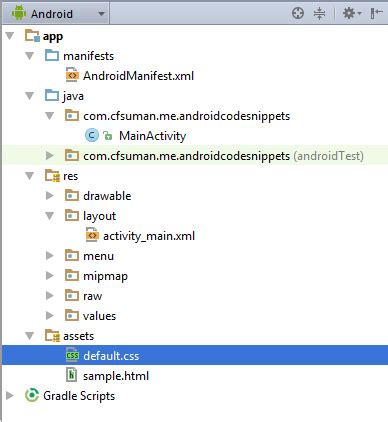Click the drawable folder icon
388x422 pixels.
72,195
